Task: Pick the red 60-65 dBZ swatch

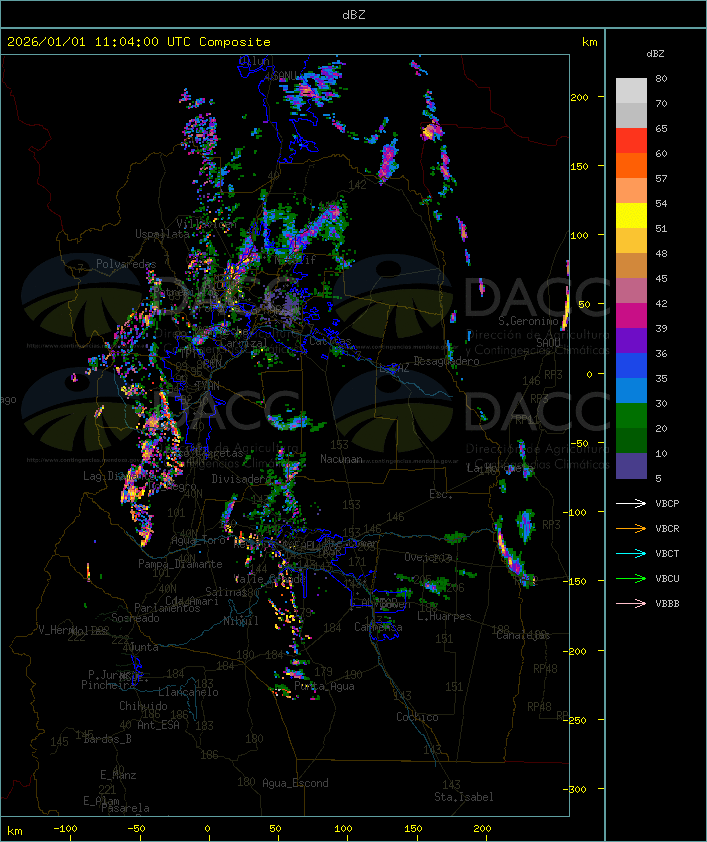Action: [631, 141]
